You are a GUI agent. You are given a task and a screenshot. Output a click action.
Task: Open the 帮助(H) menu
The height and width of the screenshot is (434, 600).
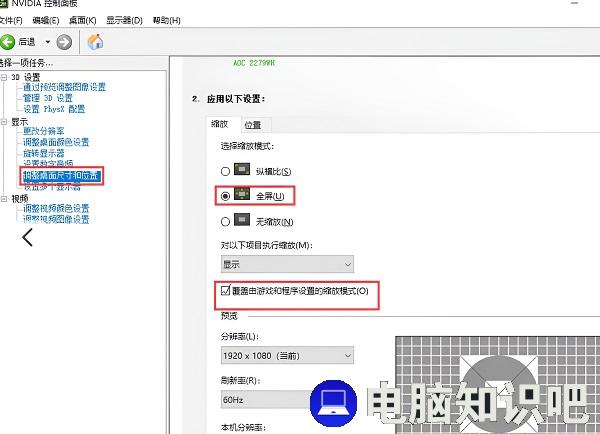click(166, 20)
